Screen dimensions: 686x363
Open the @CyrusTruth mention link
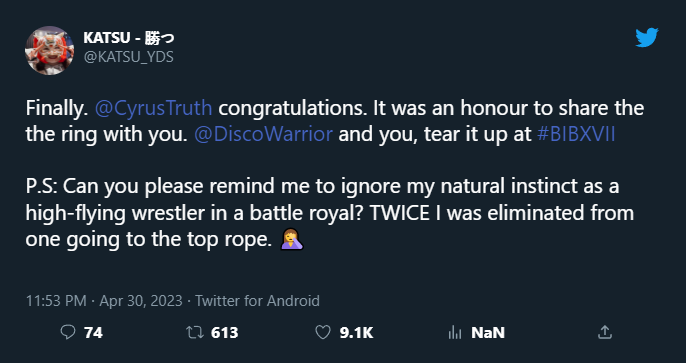(x=154, y=108)
